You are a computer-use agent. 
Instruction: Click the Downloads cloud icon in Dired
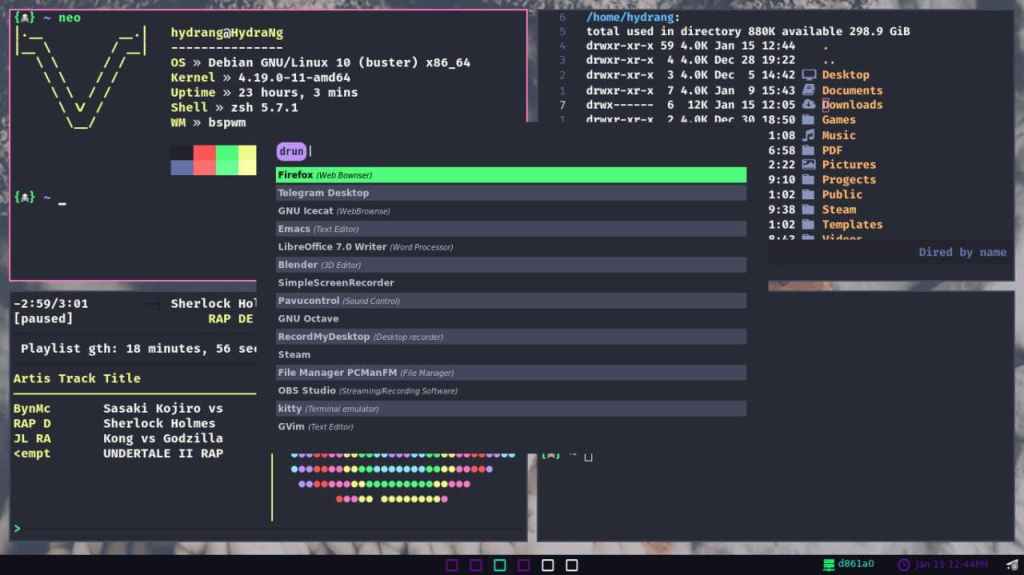[x=808, y=105]
